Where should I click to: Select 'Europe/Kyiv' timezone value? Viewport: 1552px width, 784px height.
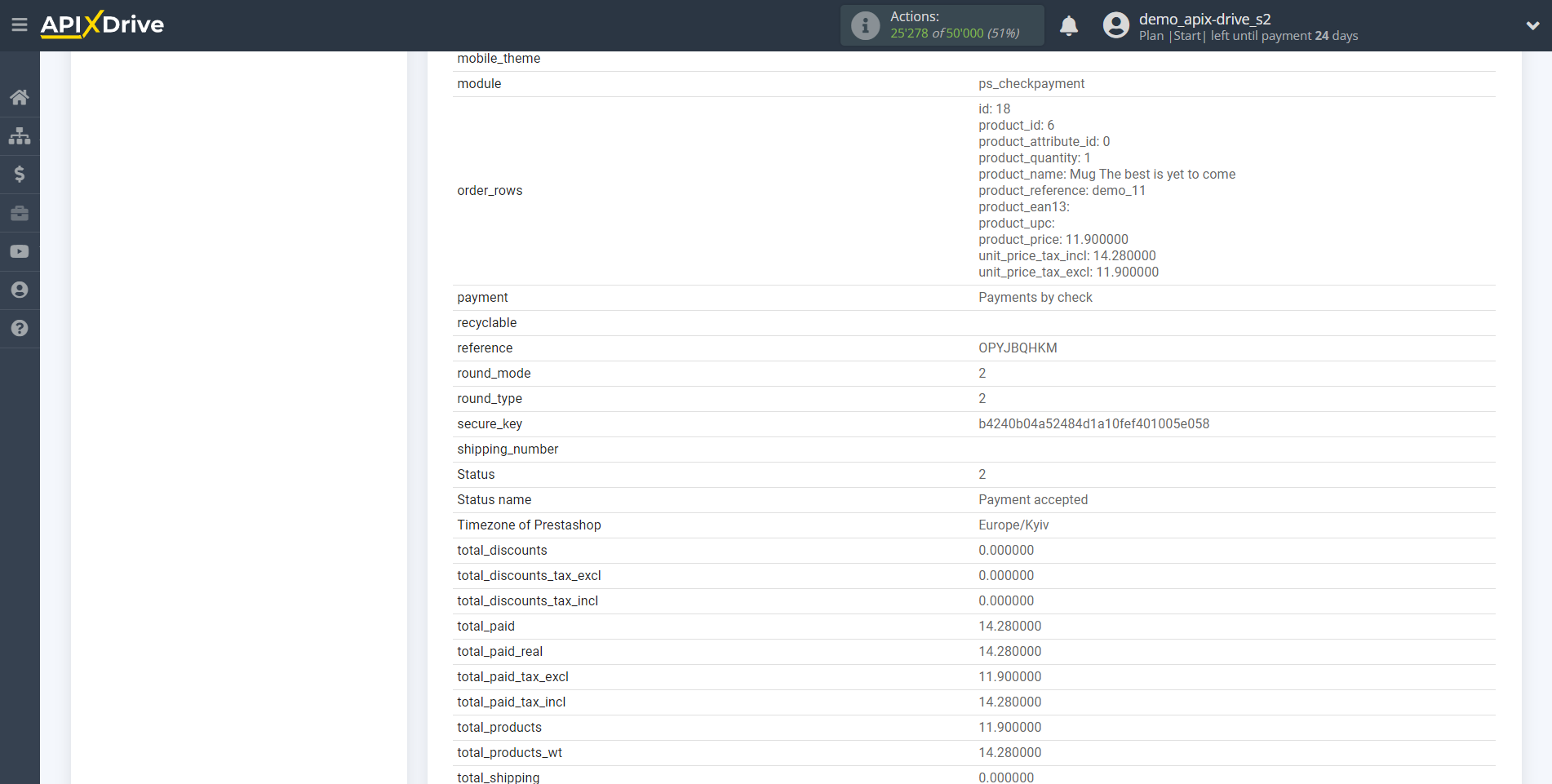coord(1013,525)
